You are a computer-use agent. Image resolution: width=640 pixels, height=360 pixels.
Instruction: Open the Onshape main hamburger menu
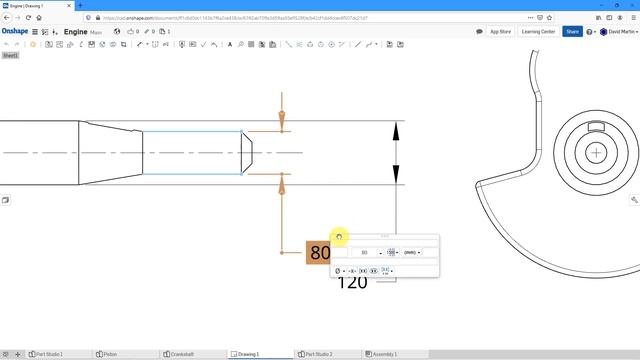pos(35,32)
